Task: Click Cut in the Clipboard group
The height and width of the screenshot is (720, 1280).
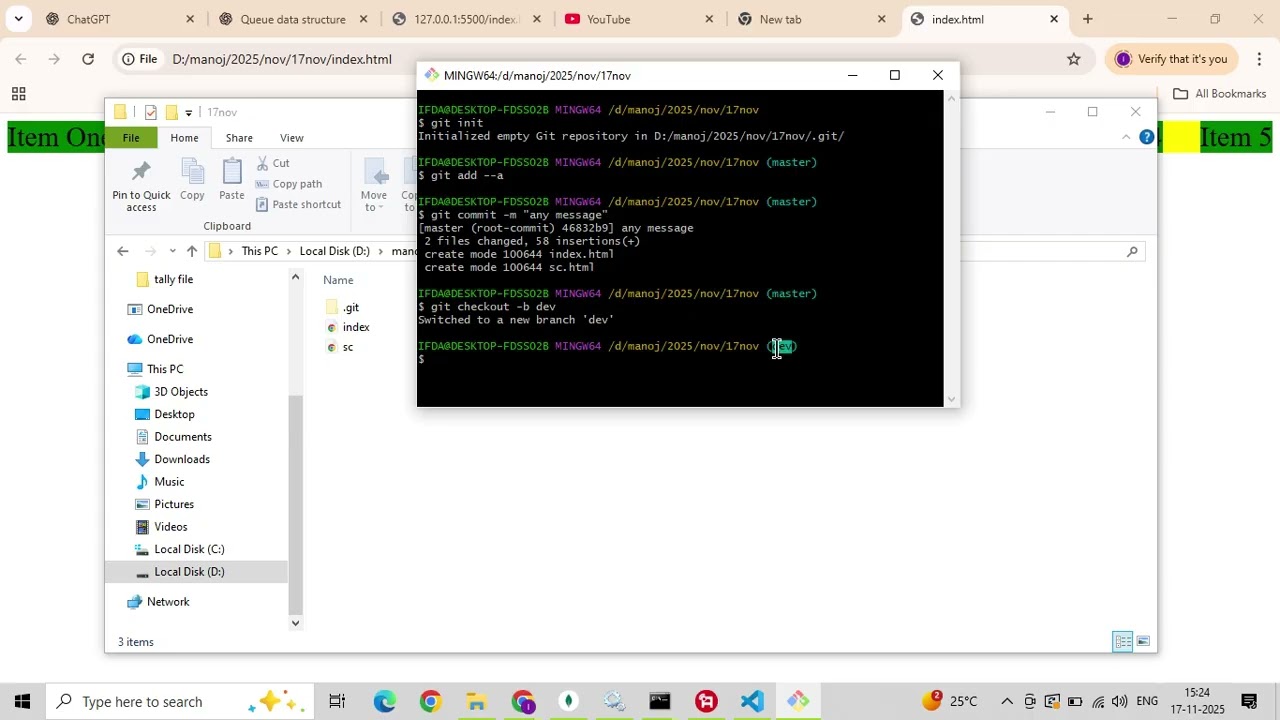Action: [x=272, y=163]
